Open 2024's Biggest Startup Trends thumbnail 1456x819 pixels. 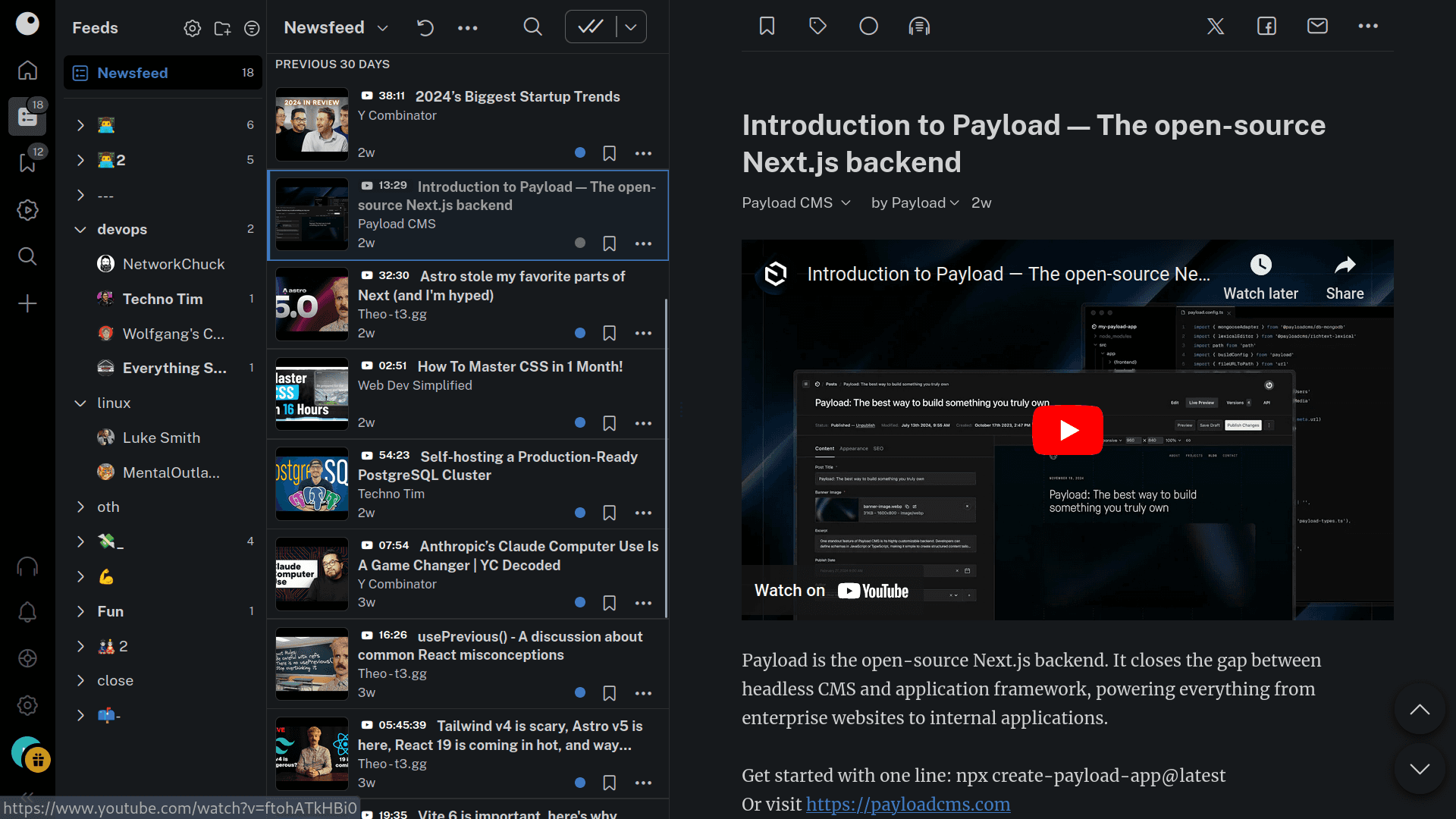312,124
